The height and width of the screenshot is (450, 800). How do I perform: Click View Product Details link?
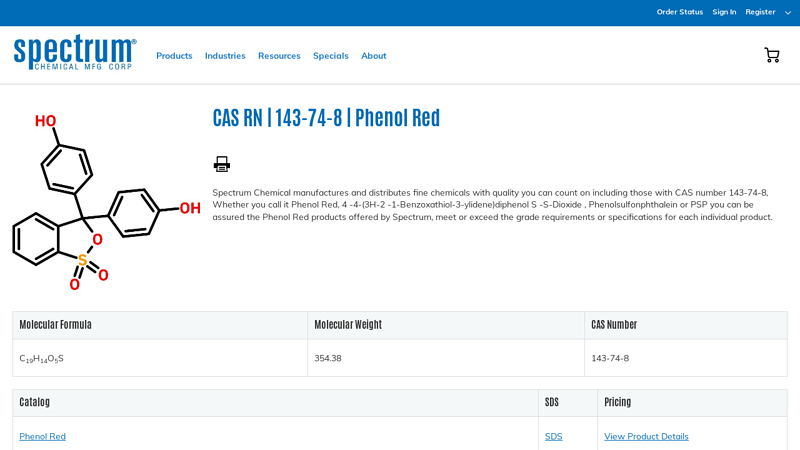pos(646,436)
